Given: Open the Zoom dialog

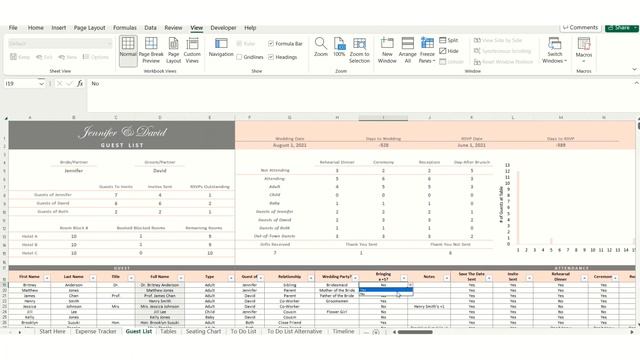Looking at the screenshot, I should [321, 47].
